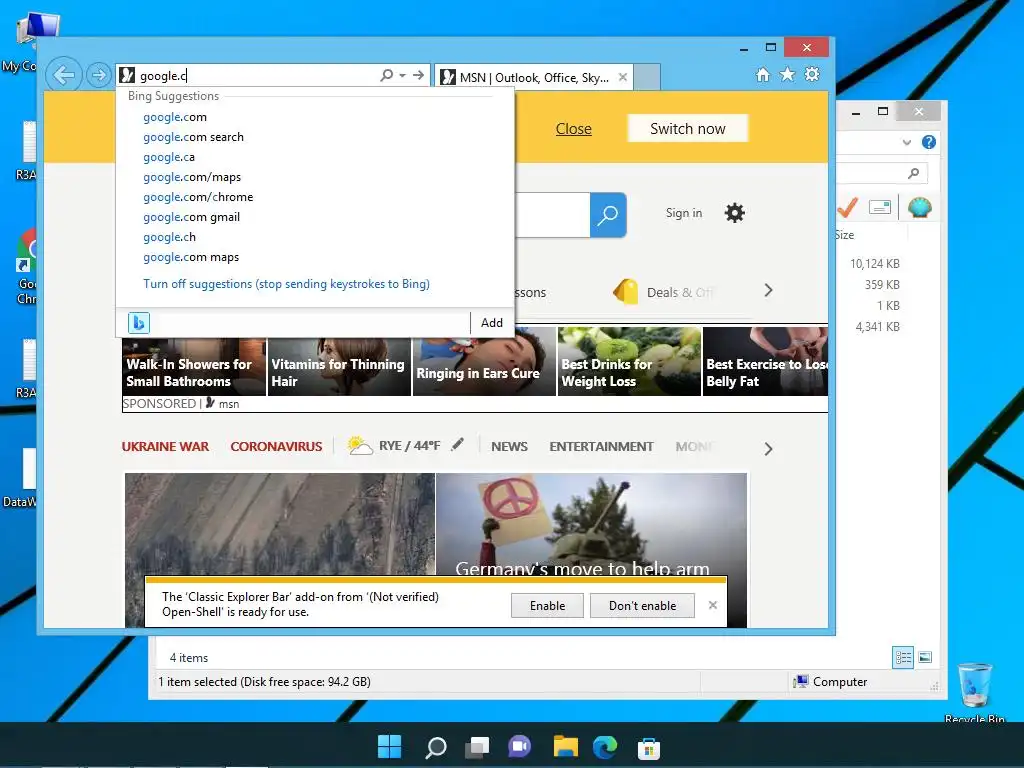Select suggestion google.com maps
Viewport: 1024px width, 768px height.
point(191,257)
